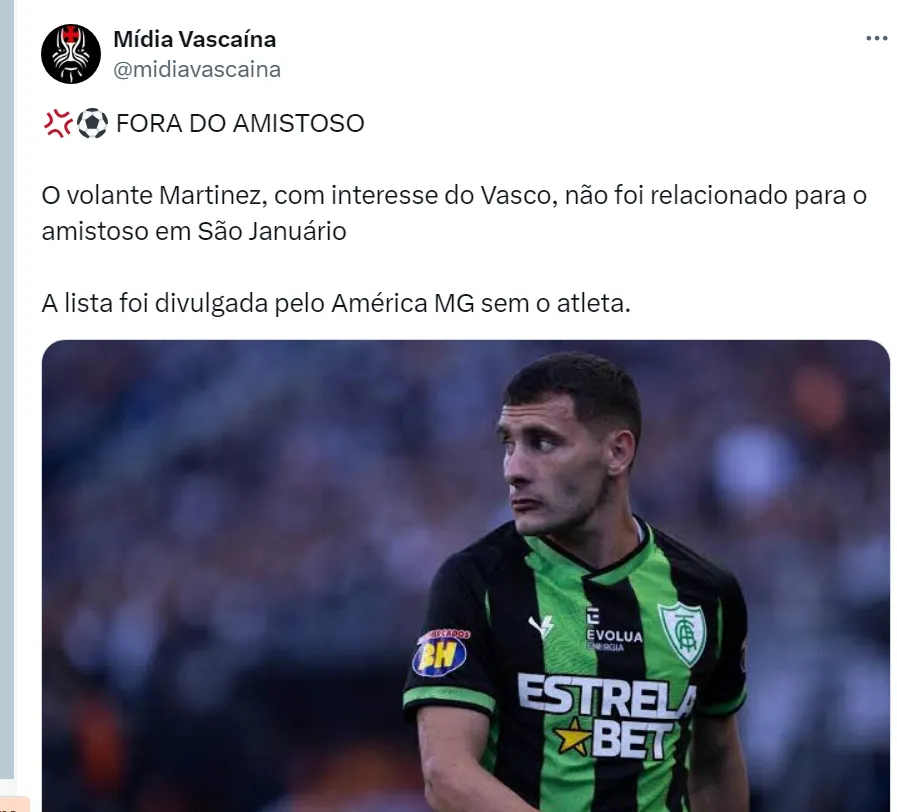The width and height of the screenshot is (897, 812).
Task: Click the BH sleeve badge on jersey
Action: (x=440, y=653)
